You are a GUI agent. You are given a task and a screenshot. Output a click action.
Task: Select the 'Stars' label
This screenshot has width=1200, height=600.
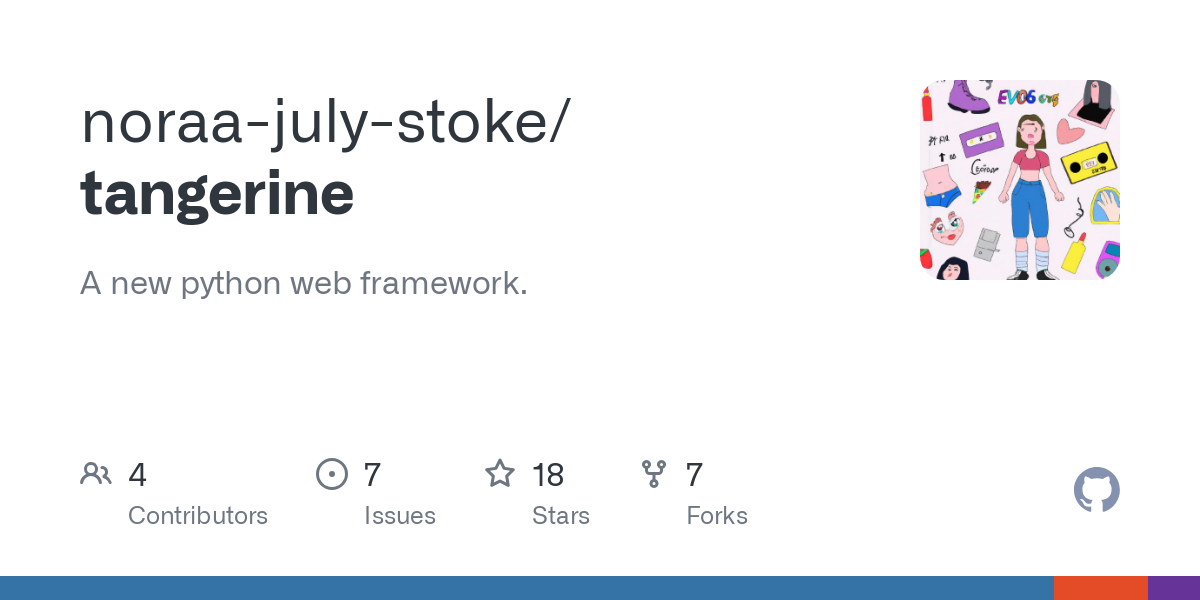pyautogui.click(x=561, y=516)
